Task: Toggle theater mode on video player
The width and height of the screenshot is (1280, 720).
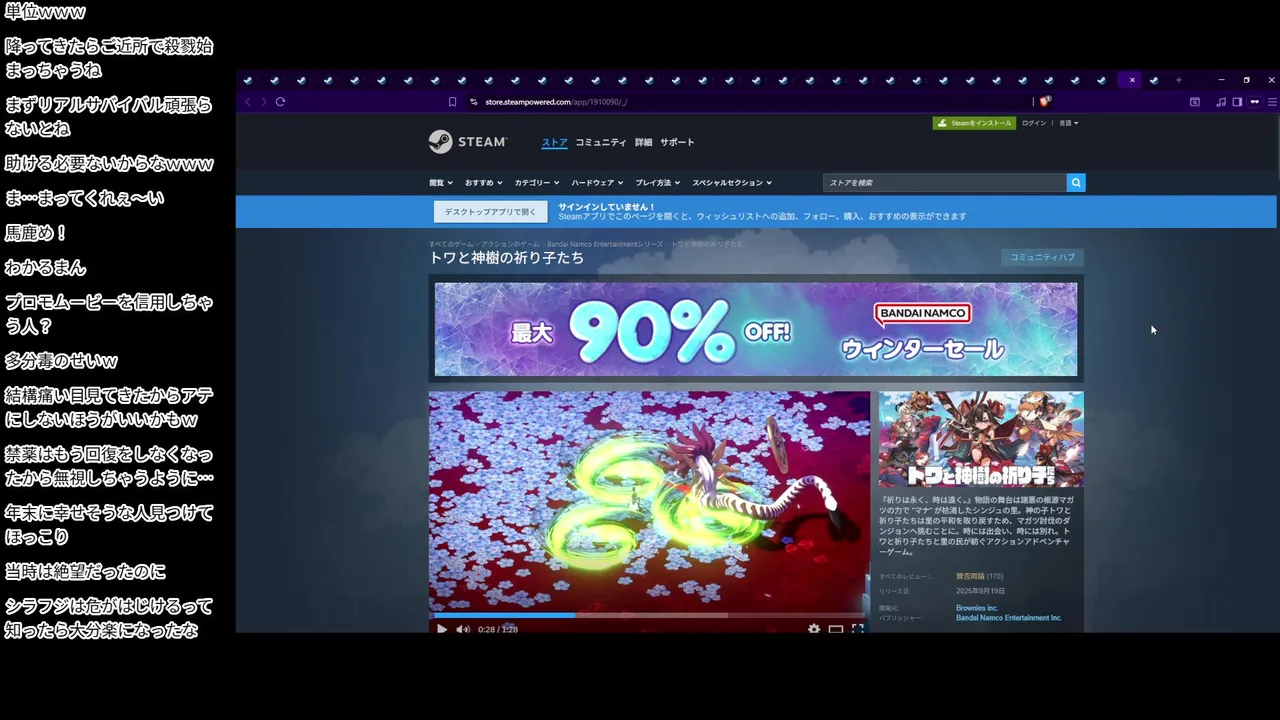Action: pyautogui.click(x=836, y=629)
